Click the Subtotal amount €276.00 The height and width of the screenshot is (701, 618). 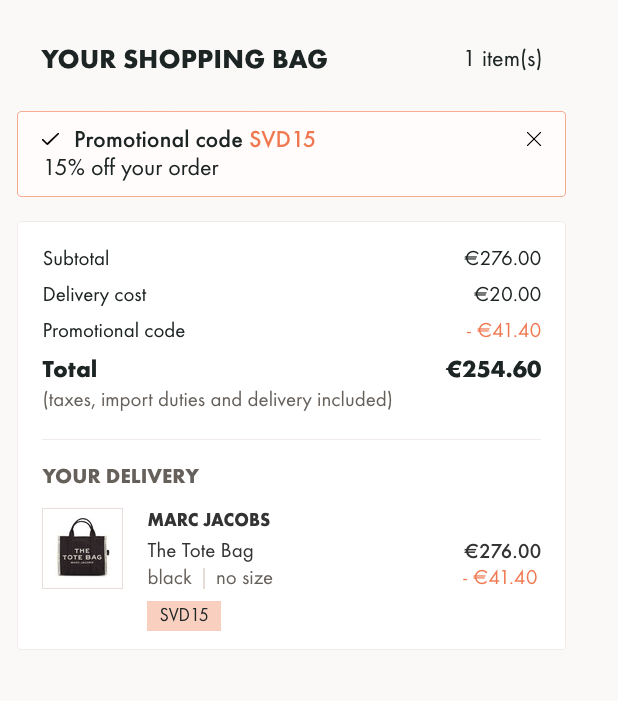pos(503,258)
